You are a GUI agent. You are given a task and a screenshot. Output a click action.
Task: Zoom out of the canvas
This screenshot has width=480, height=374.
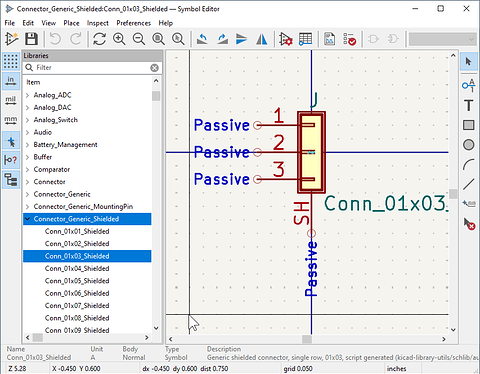pos(139,39)
